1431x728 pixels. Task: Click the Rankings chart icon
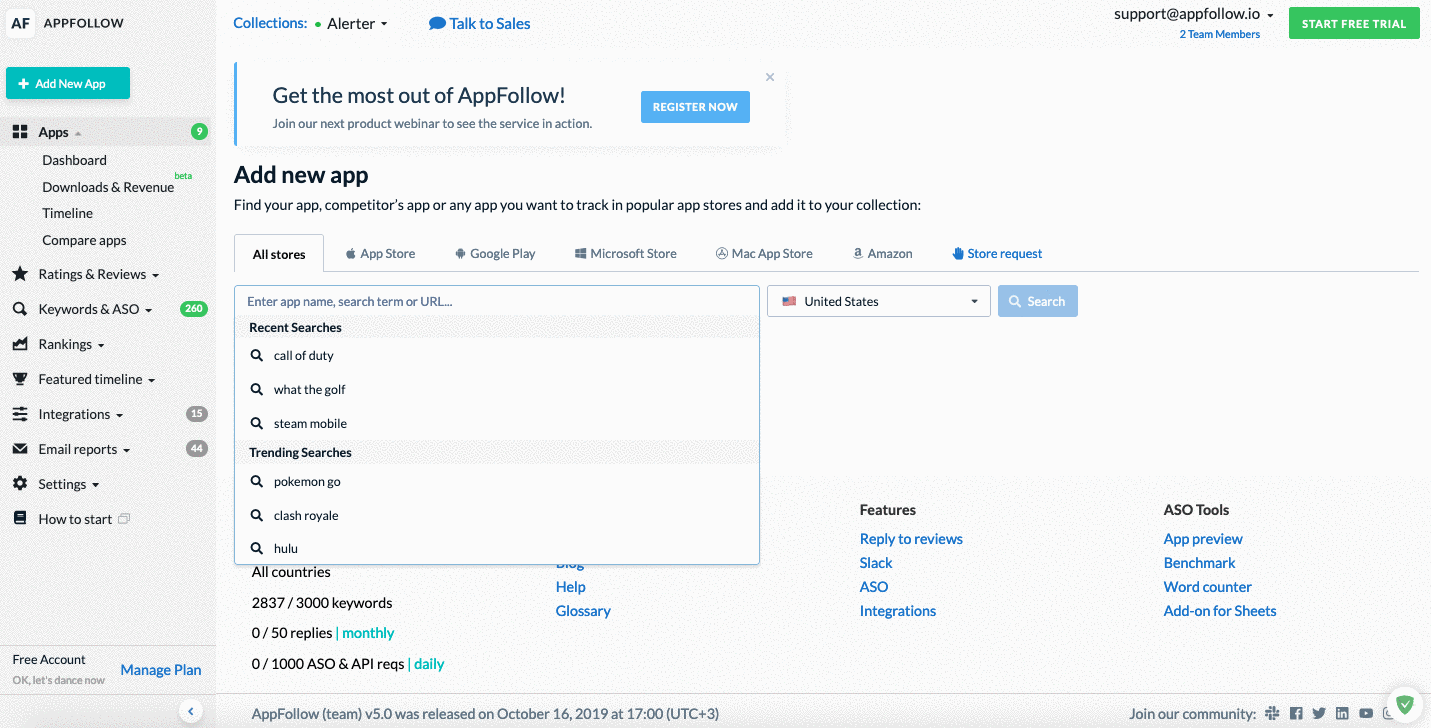click(20, 344)
